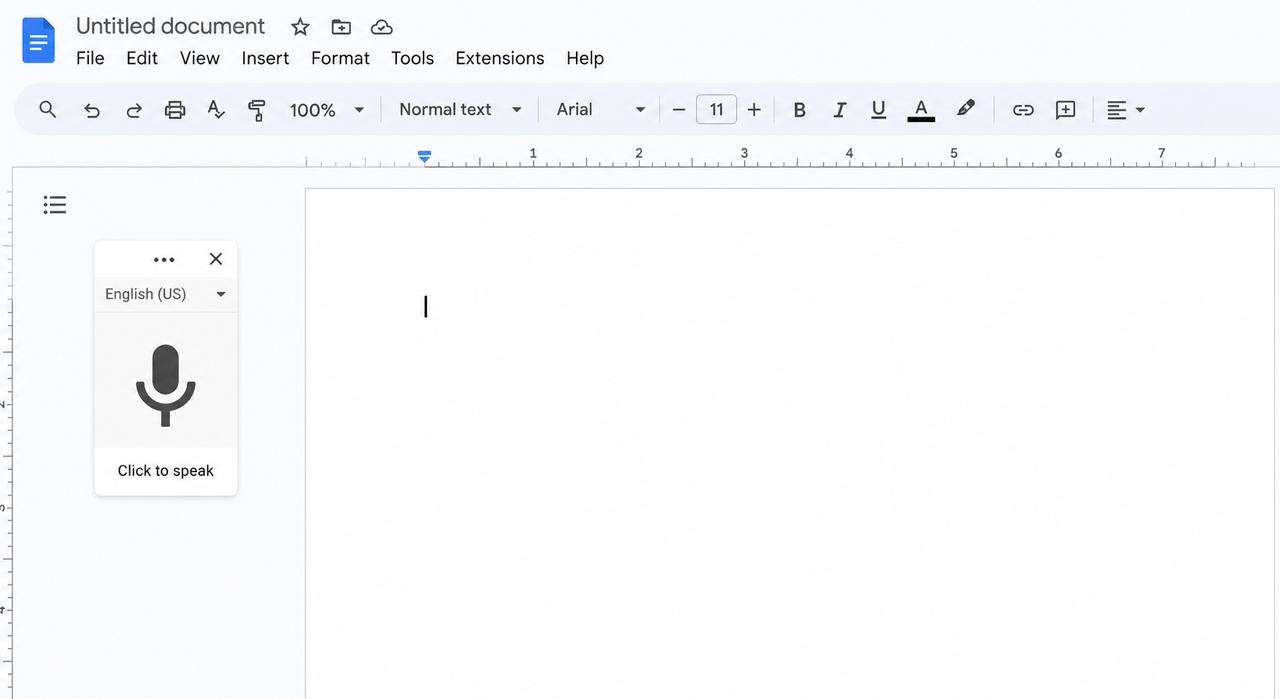Change voice typing language English (US)
Screen dimensions: 1280x699
pos(166,294)
